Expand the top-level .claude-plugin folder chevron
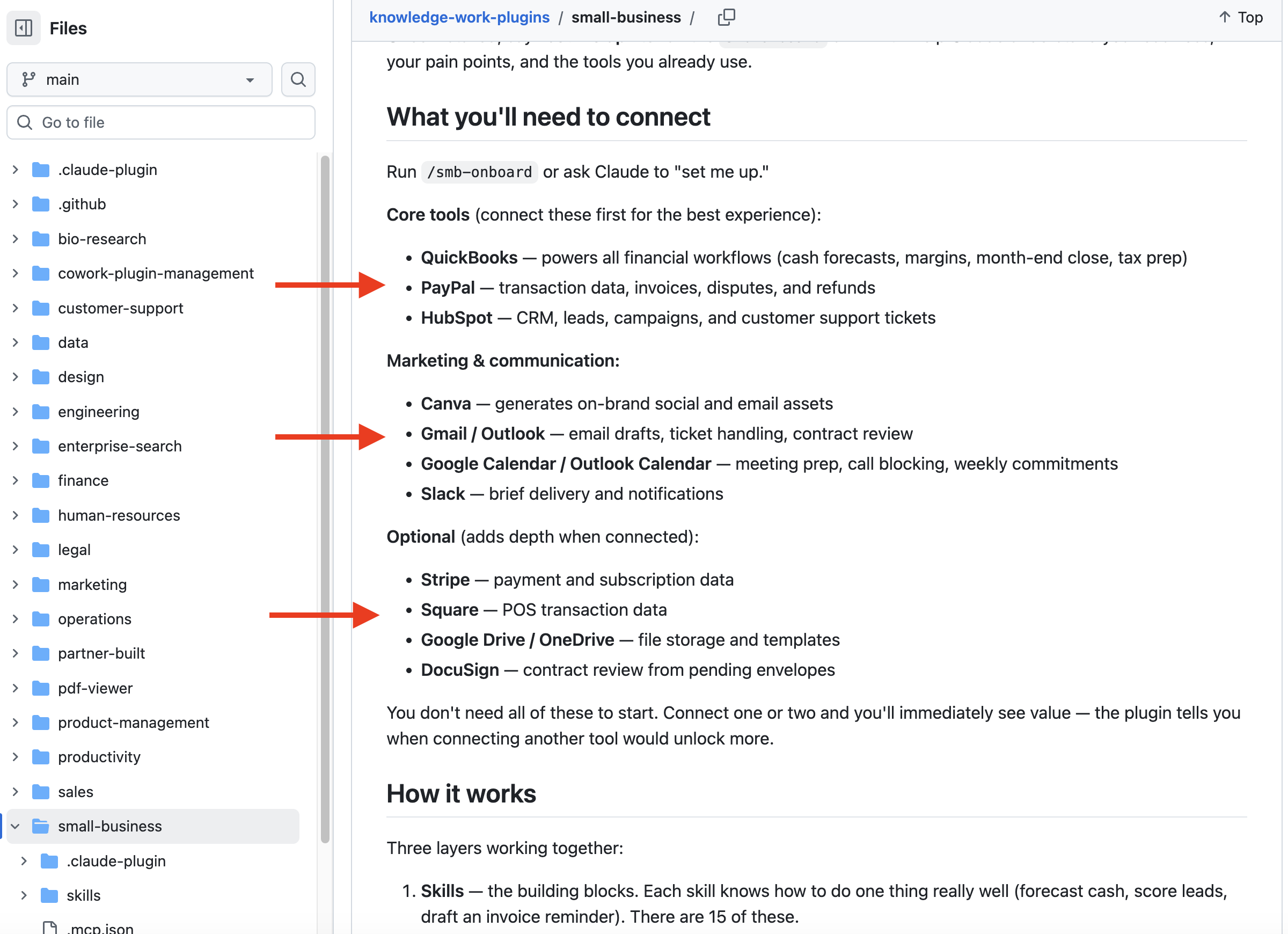The image size is (1288, 934). click(x=16, y=170)
